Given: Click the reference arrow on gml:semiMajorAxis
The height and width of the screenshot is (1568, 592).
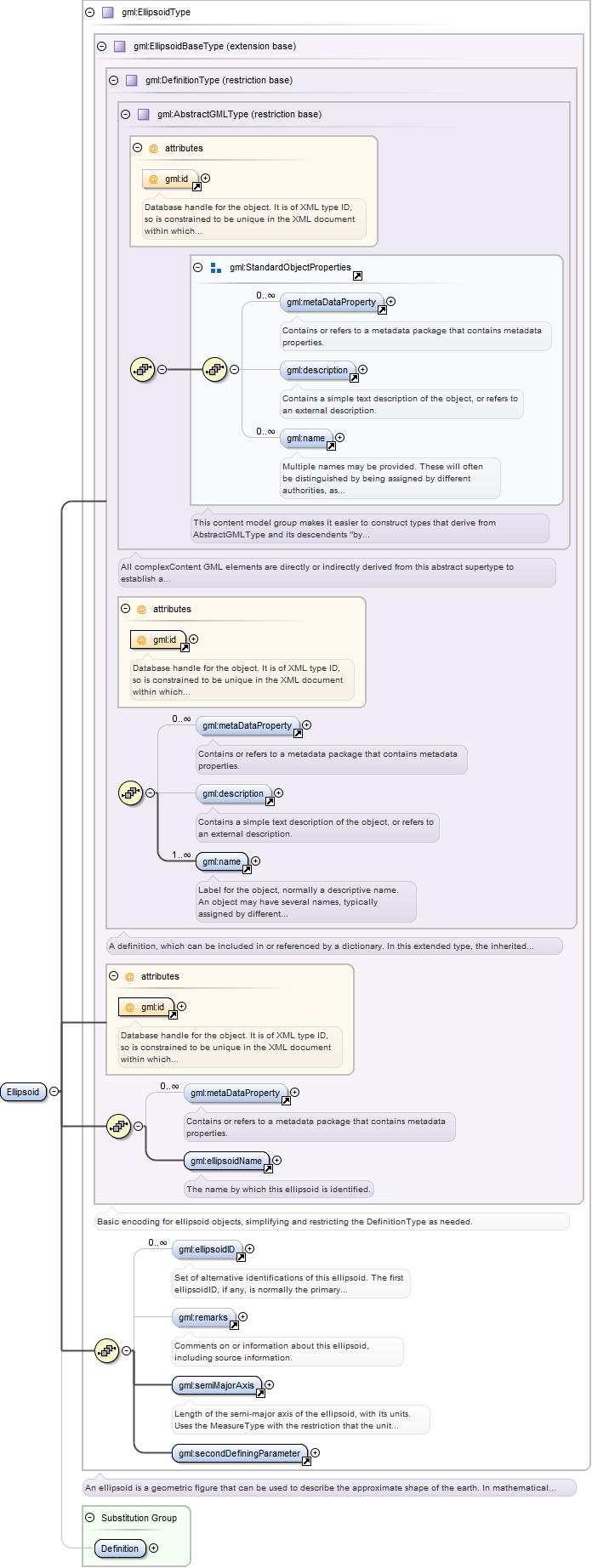Looking at the screenshot, I should click(260, 1393).
